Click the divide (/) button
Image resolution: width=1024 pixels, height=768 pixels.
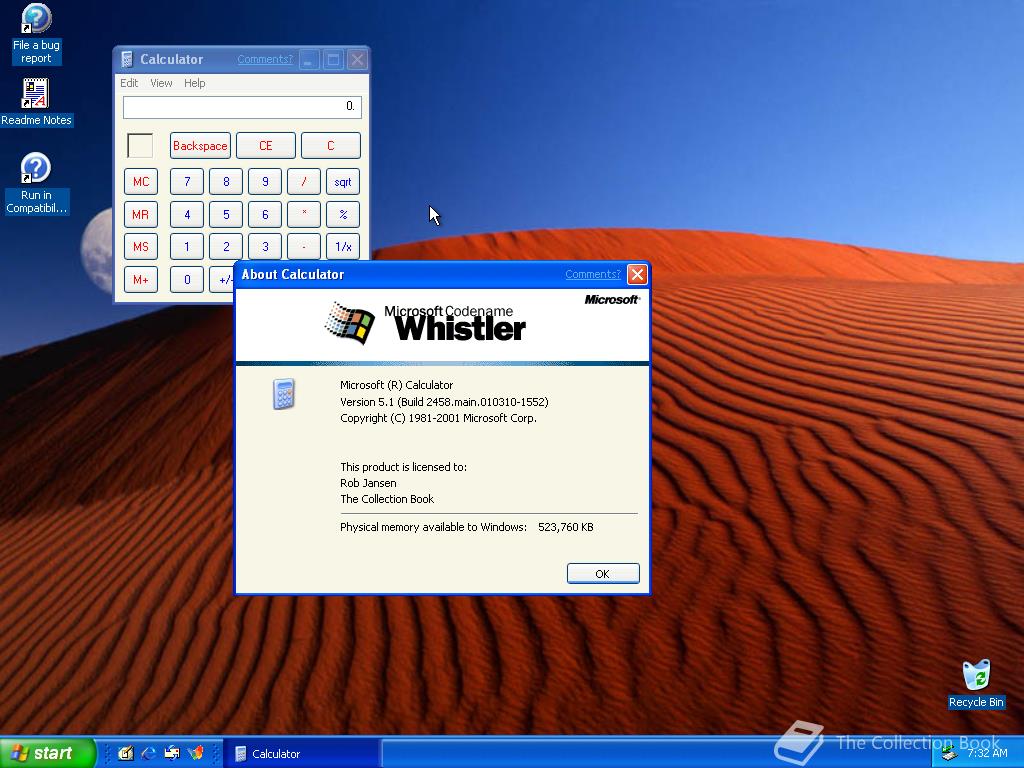[304, 182]
